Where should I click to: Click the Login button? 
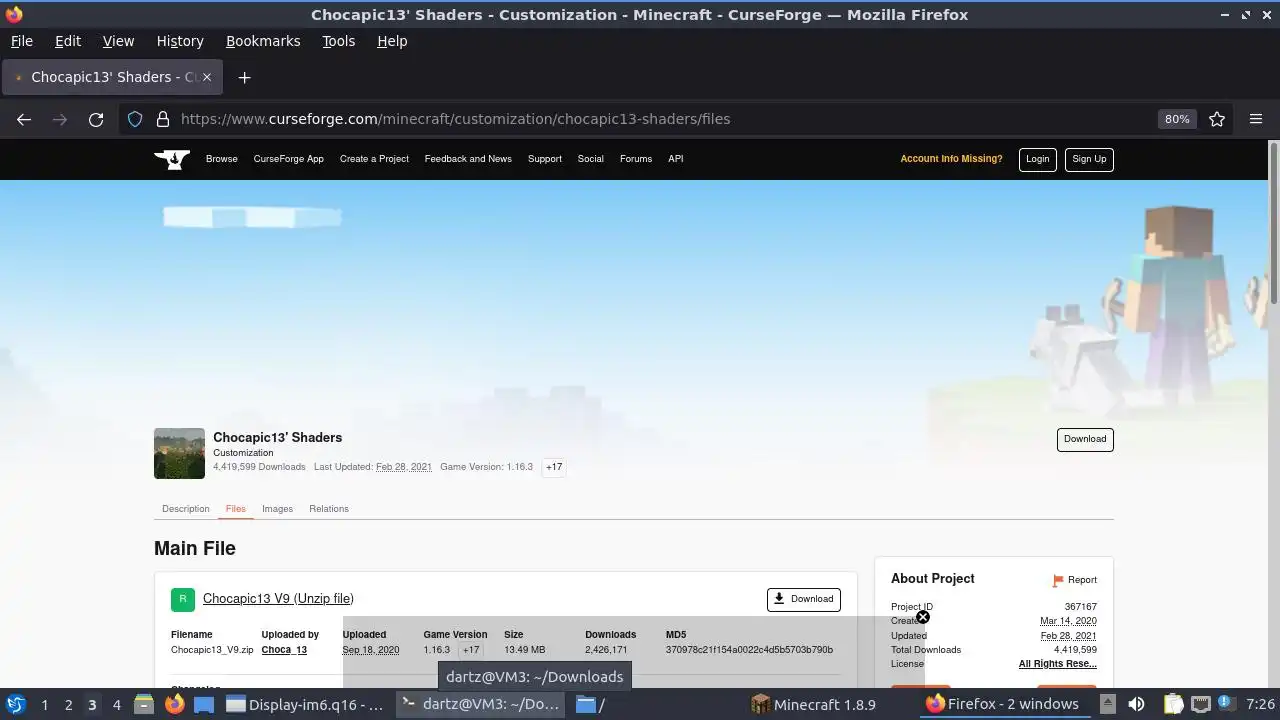1038,159
